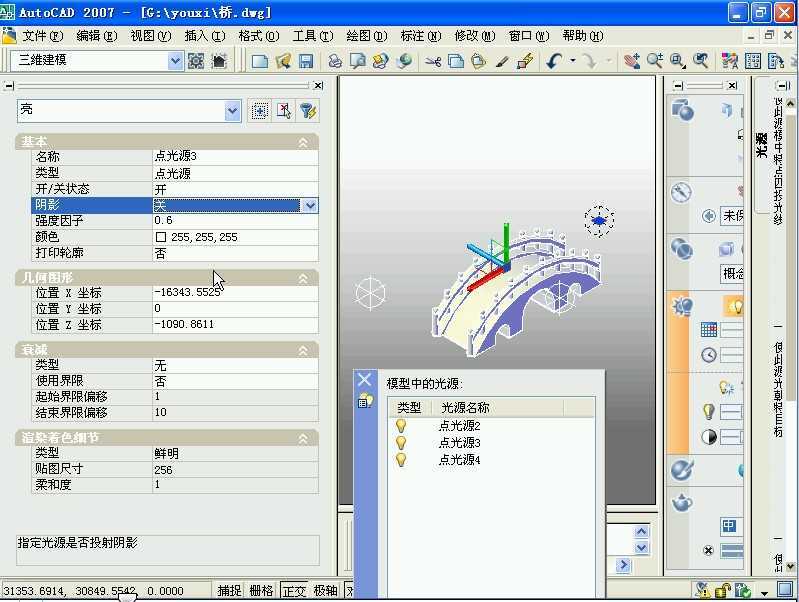799x602 pixels.
Task: Select 点光源2 in light list
Action: click(x=459, y=425)
